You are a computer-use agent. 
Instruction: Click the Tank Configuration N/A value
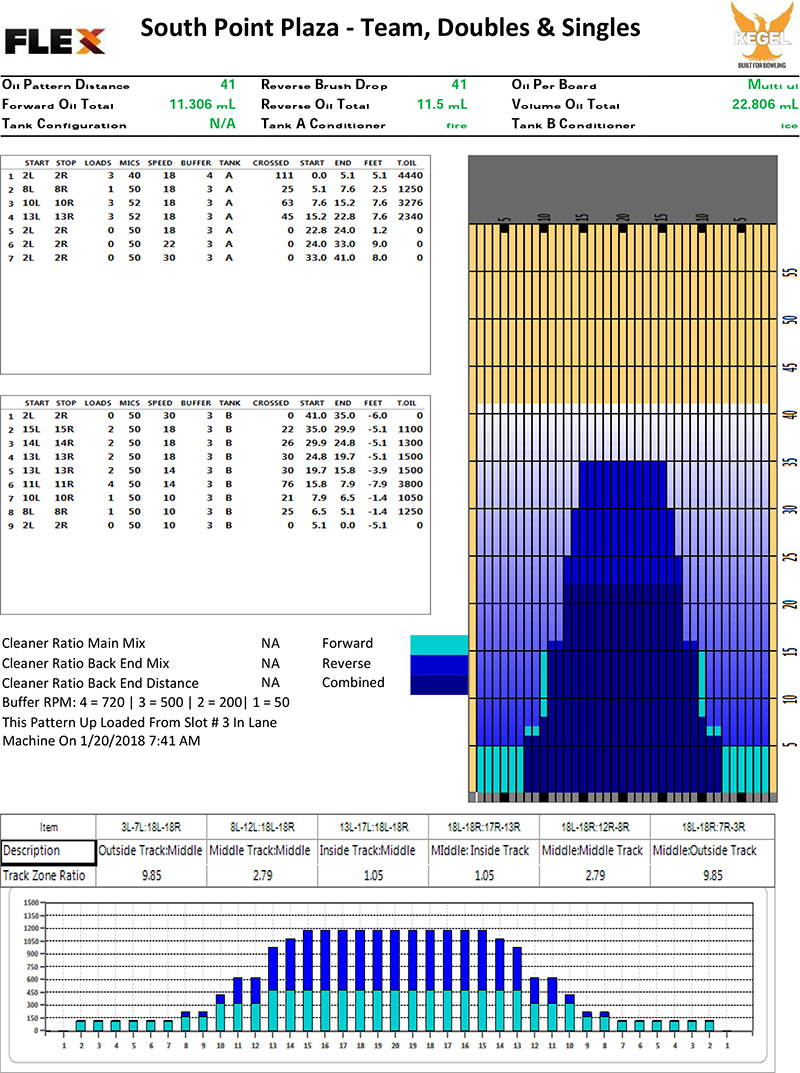pos(222,125)
